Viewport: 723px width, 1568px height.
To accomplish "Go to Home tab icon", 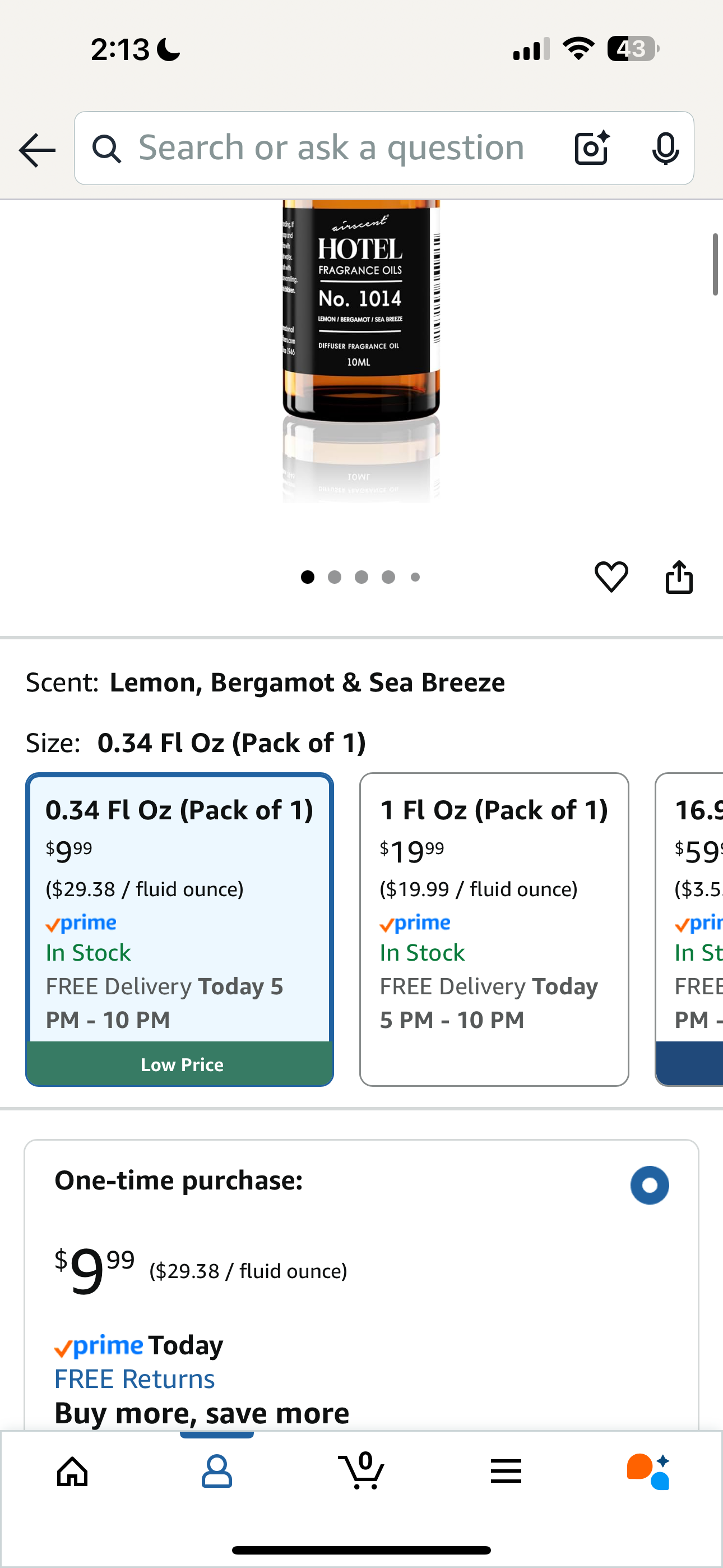I will click(72, 1472).
